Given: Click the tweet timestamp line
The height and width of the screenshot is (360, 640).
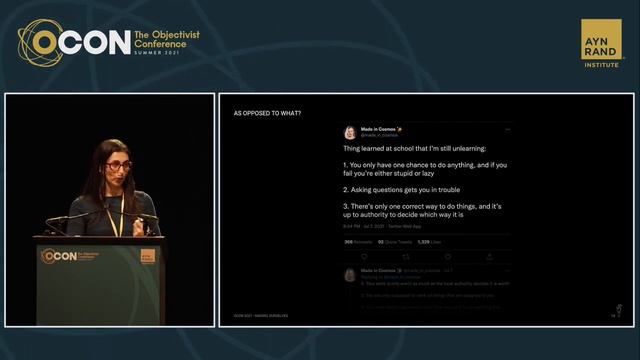Looking at the screenshot, I should [x=382, y=226].
